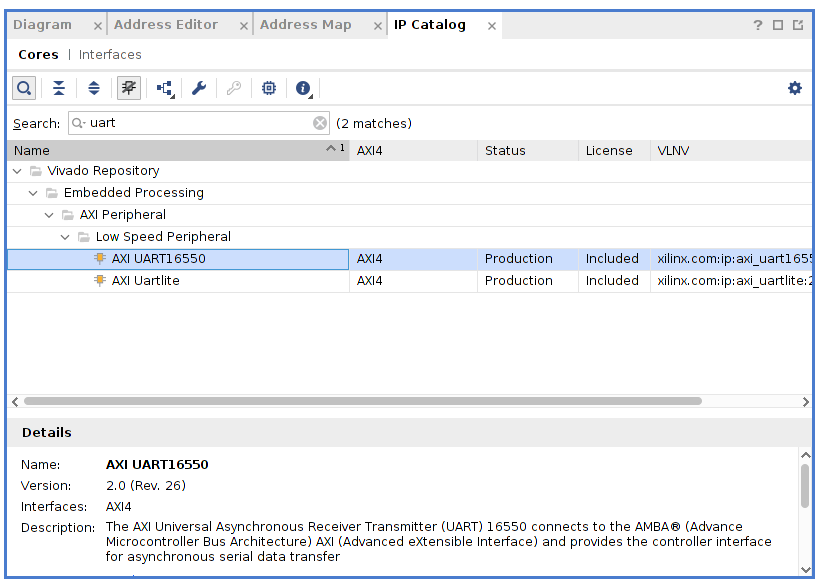Float the panel using the pop-out icon
The image size is (816, 579).
(x=798, y=25)
